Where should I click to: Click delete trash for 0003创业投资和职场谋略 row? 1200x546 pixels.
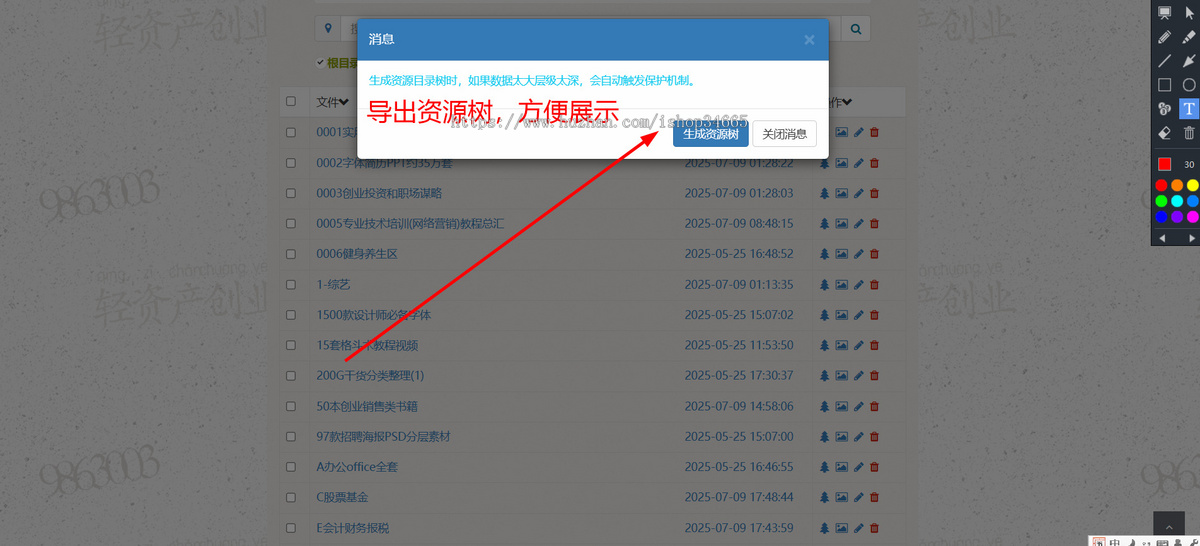point(874,193)
